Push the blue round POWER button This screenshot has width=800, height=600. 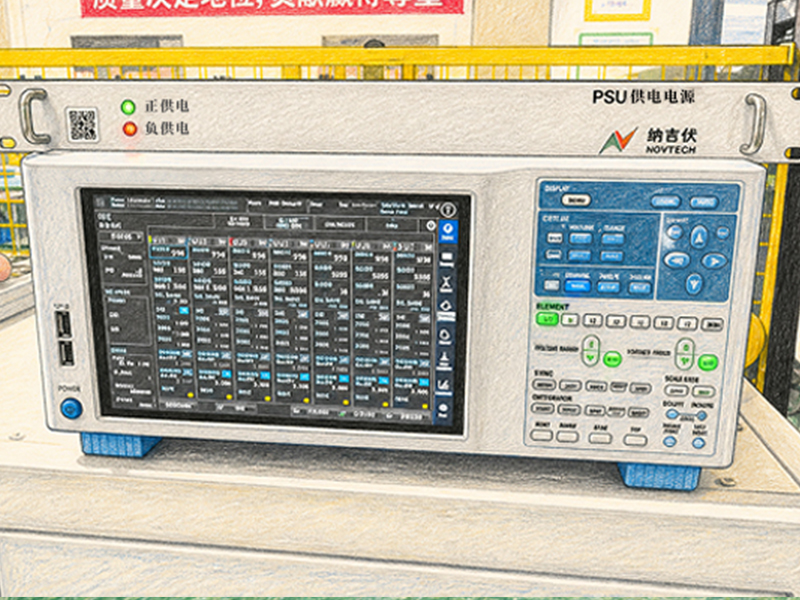point(70,408)
